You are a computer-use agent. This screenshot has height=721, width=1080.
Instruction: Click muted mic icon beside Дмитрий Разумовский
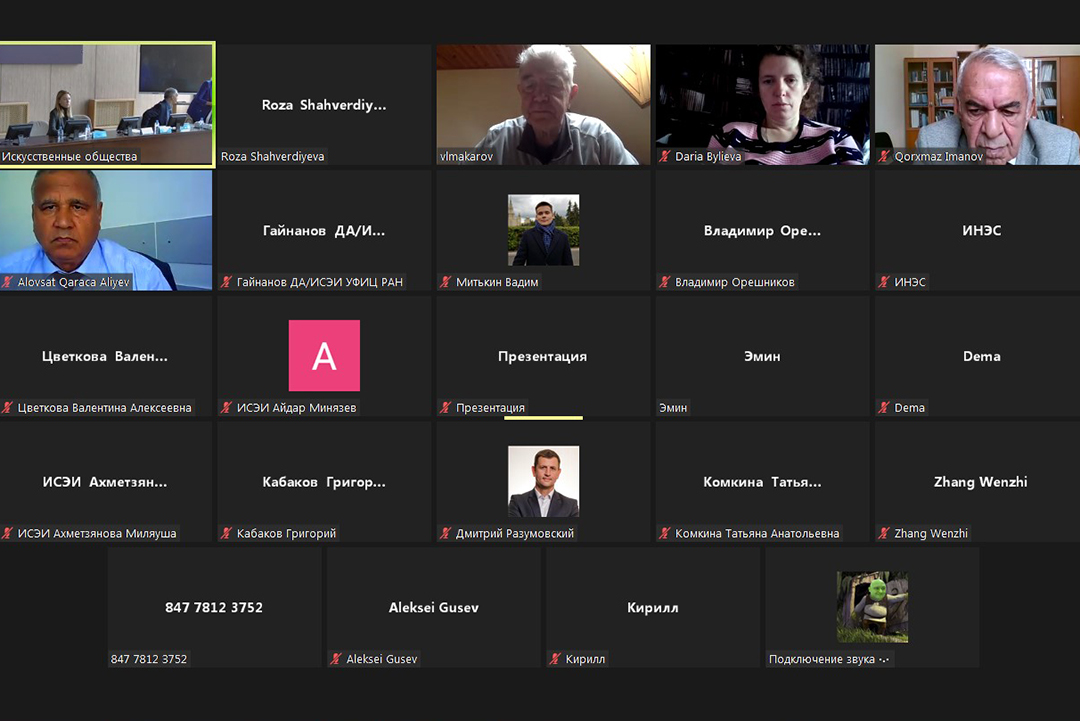pyautogui.click(x=446, y=534)
